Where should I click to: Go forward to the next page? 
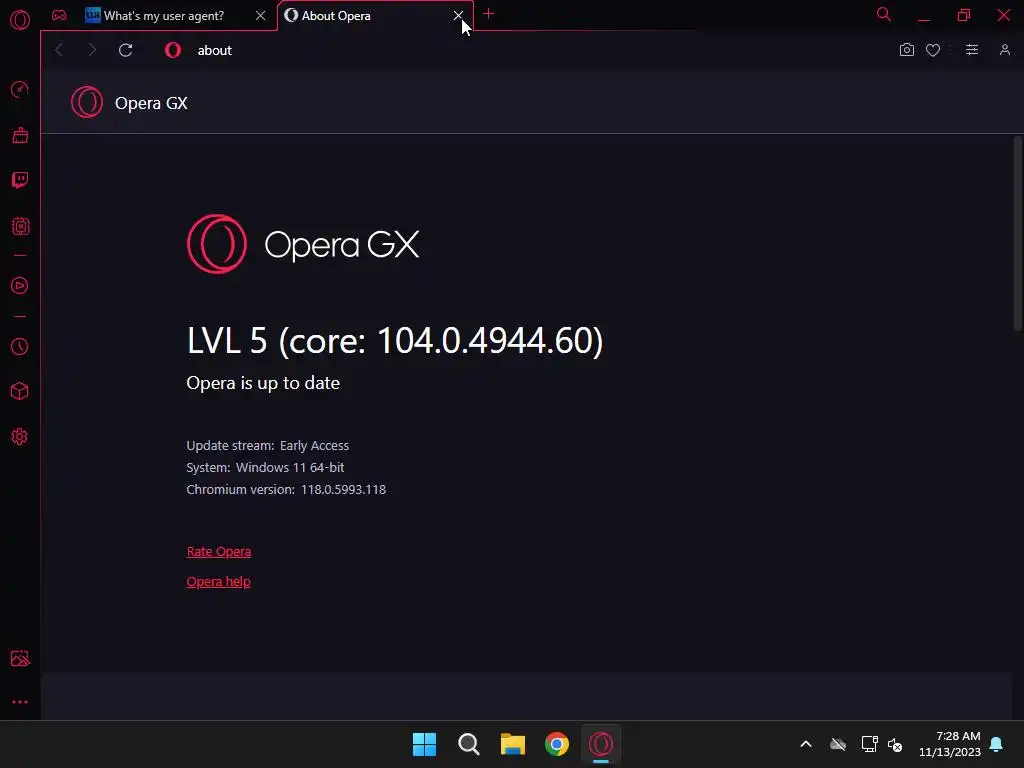(x=92, y=50)
